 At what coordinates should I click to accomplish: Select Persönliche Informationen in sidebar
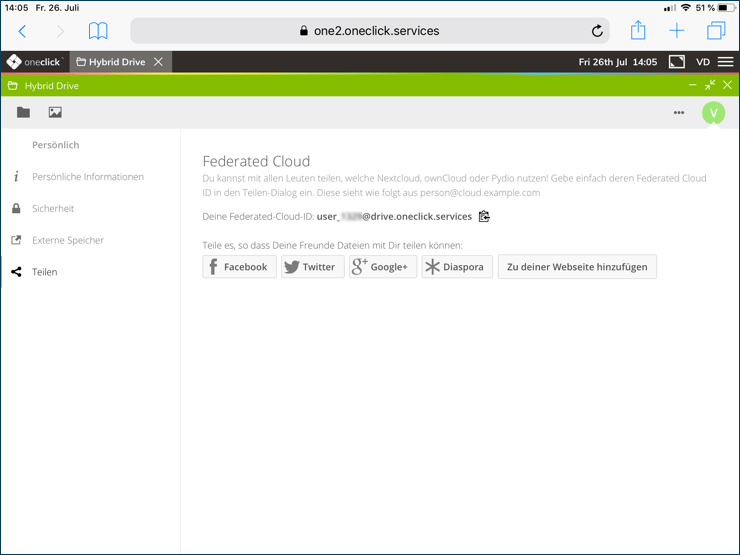pyautogui.click(x=87, y=177)
